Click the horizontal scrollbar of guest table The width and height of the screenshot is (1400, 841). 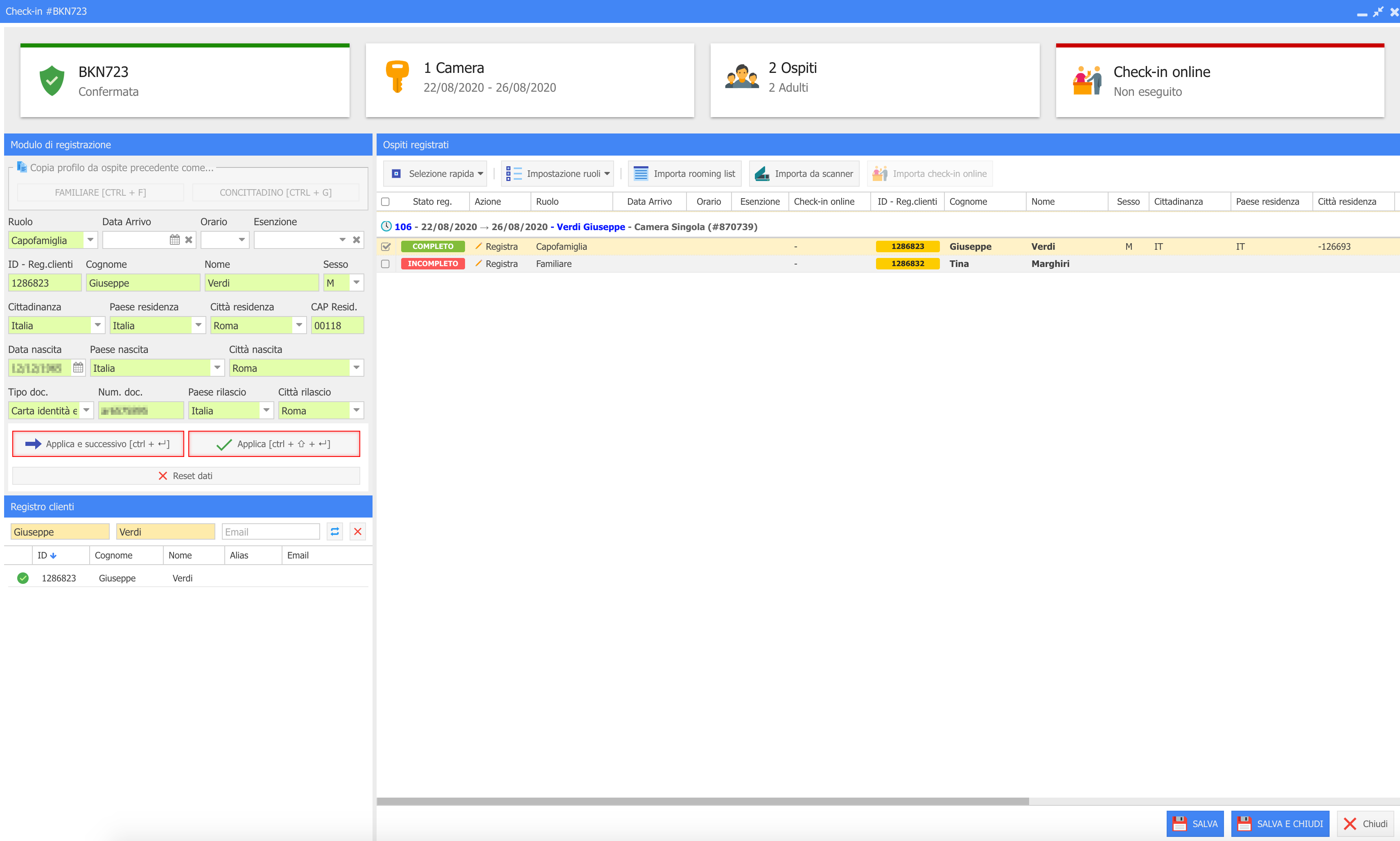coord(702,801)
